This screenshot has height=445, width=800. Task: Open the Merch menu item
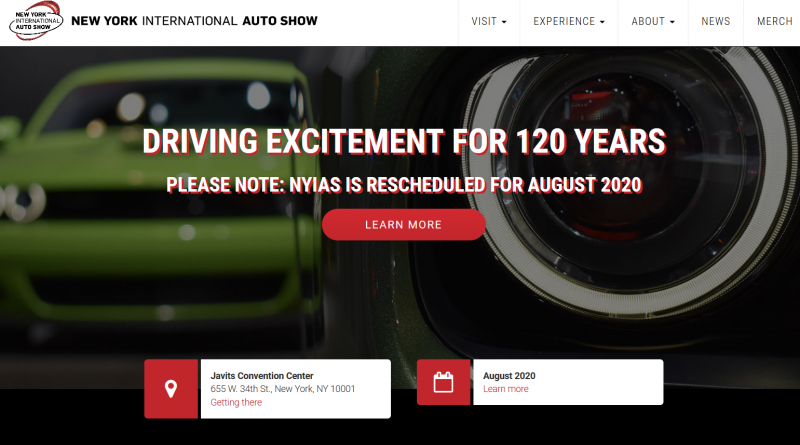click(x=774, y=21)
